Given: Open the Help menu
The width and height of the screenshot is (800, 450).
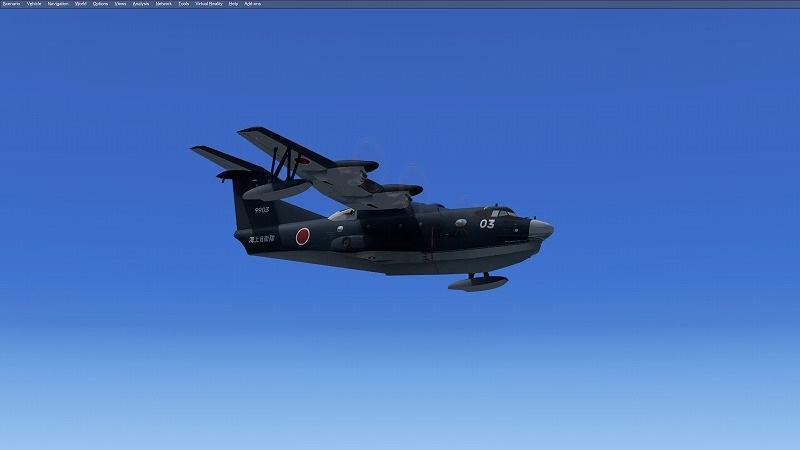Looking at the screenshot, I should coord(233,4).
